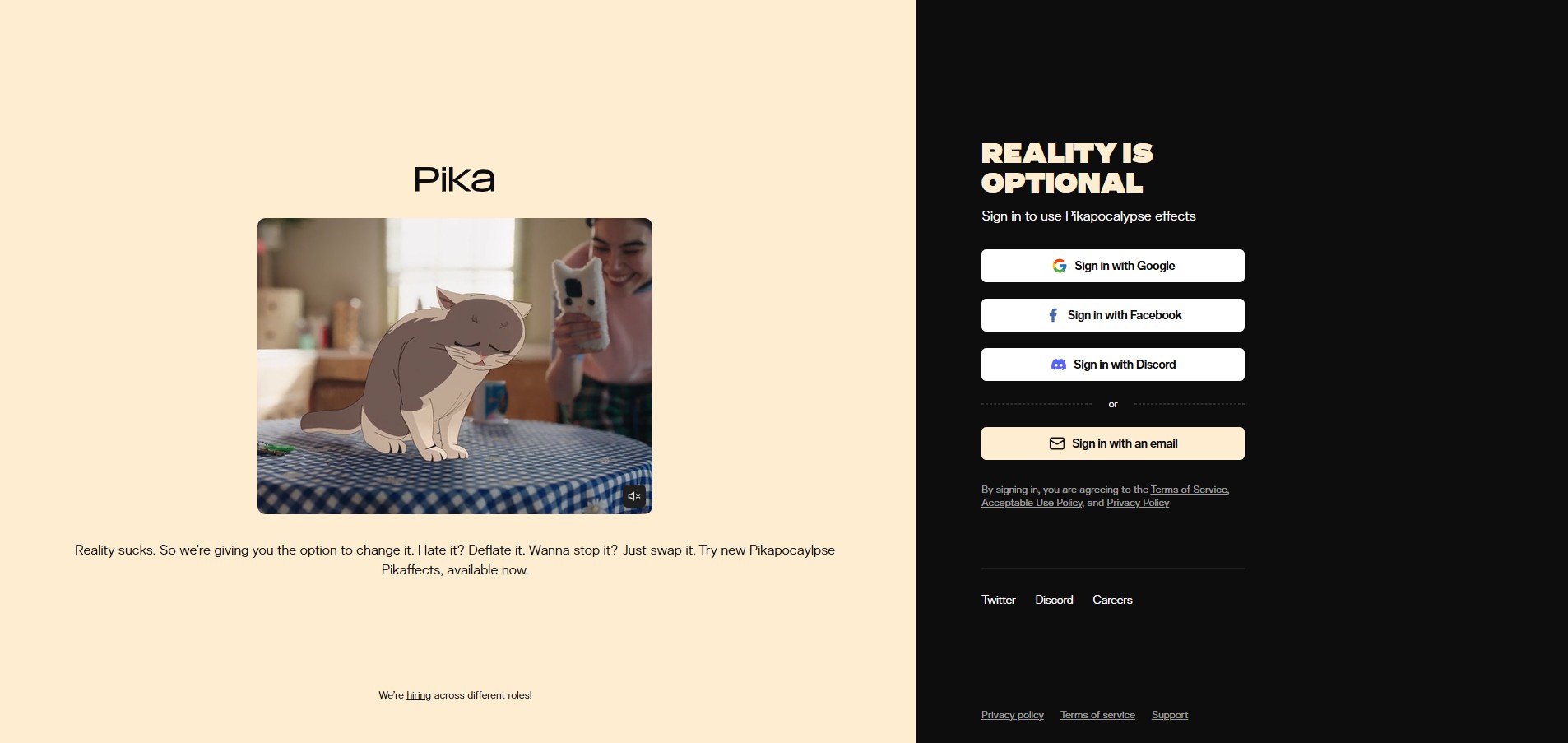Click the Facebook logo icon
This screenshot has height=743, width=1568.
(1053, 315)
